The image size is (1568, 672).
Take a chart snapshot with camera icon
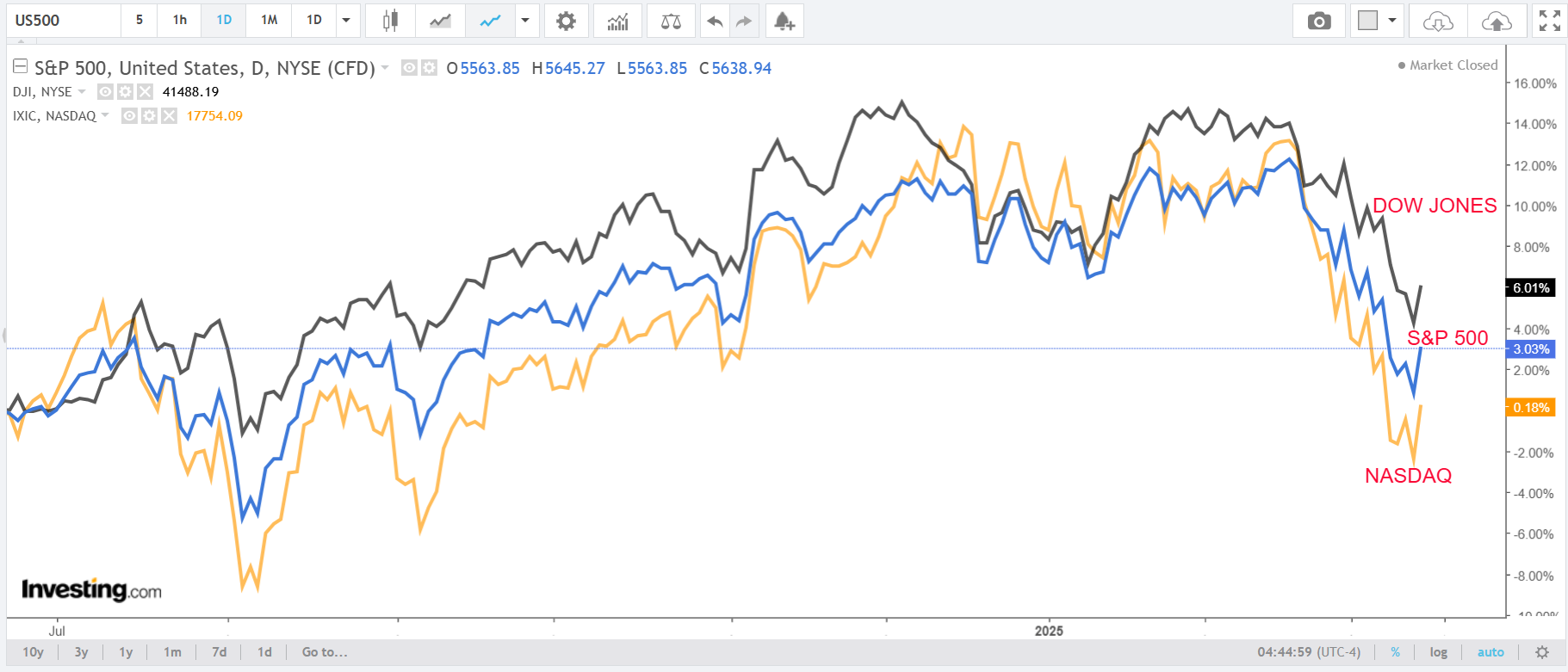click(1318, 21)
